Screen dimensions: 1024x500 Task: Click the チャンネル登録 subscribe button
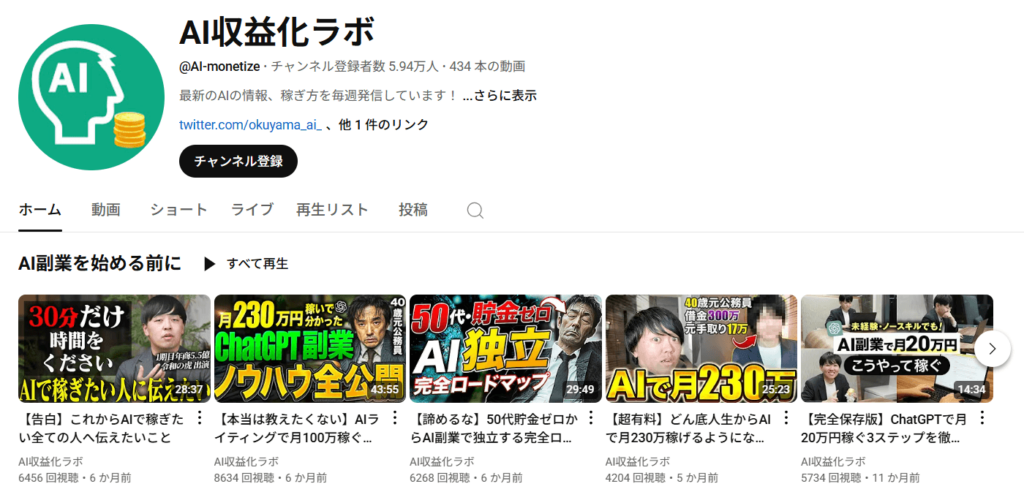(238, 161)
